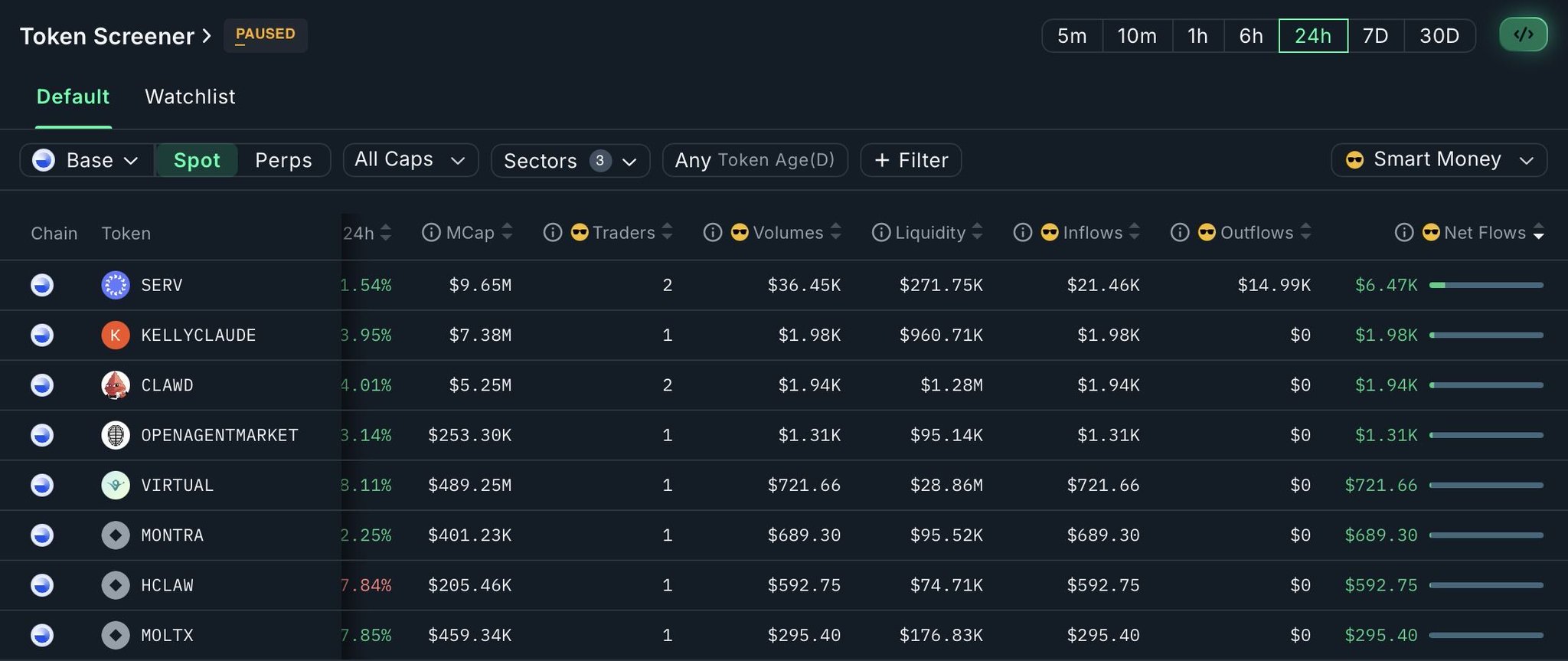Click the OPENAGENTMARKET token logo
1568x661 pixels.
116,435
